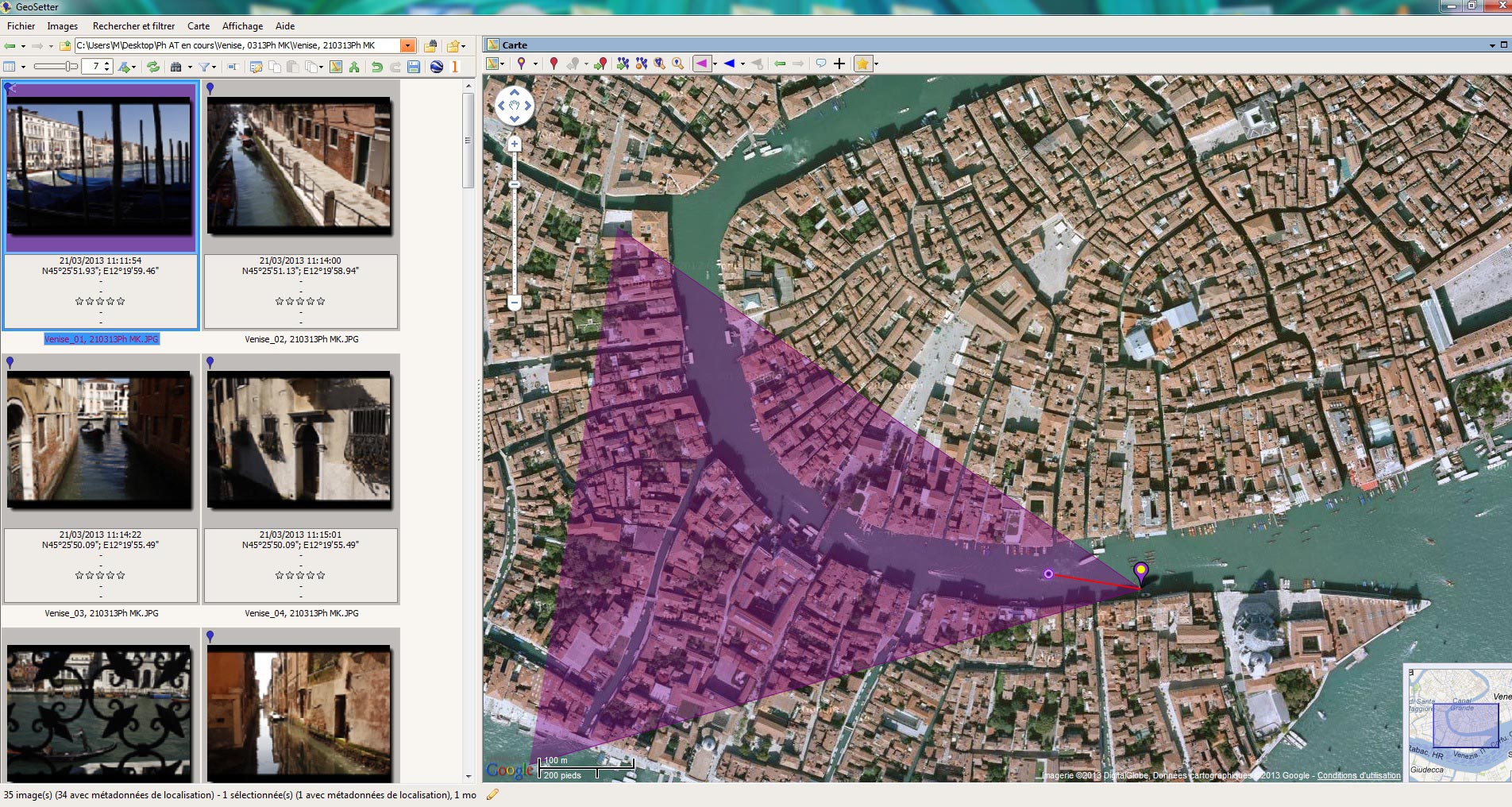The width and height of the screenshot is (1512, 807).
Task: Follow the Conditions d'utilisation link
Action: [x=1360, y=776]
